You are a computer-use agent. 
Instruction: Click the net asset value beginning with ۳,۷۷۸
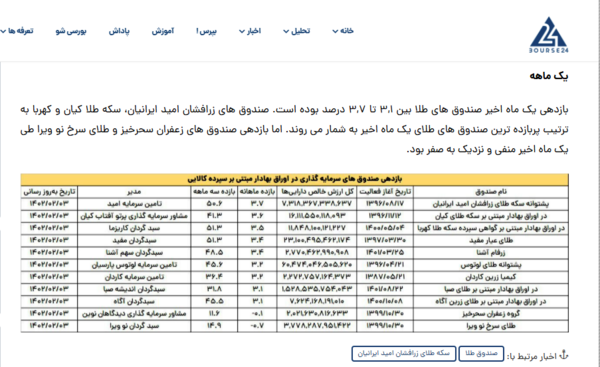pos(317,326)
